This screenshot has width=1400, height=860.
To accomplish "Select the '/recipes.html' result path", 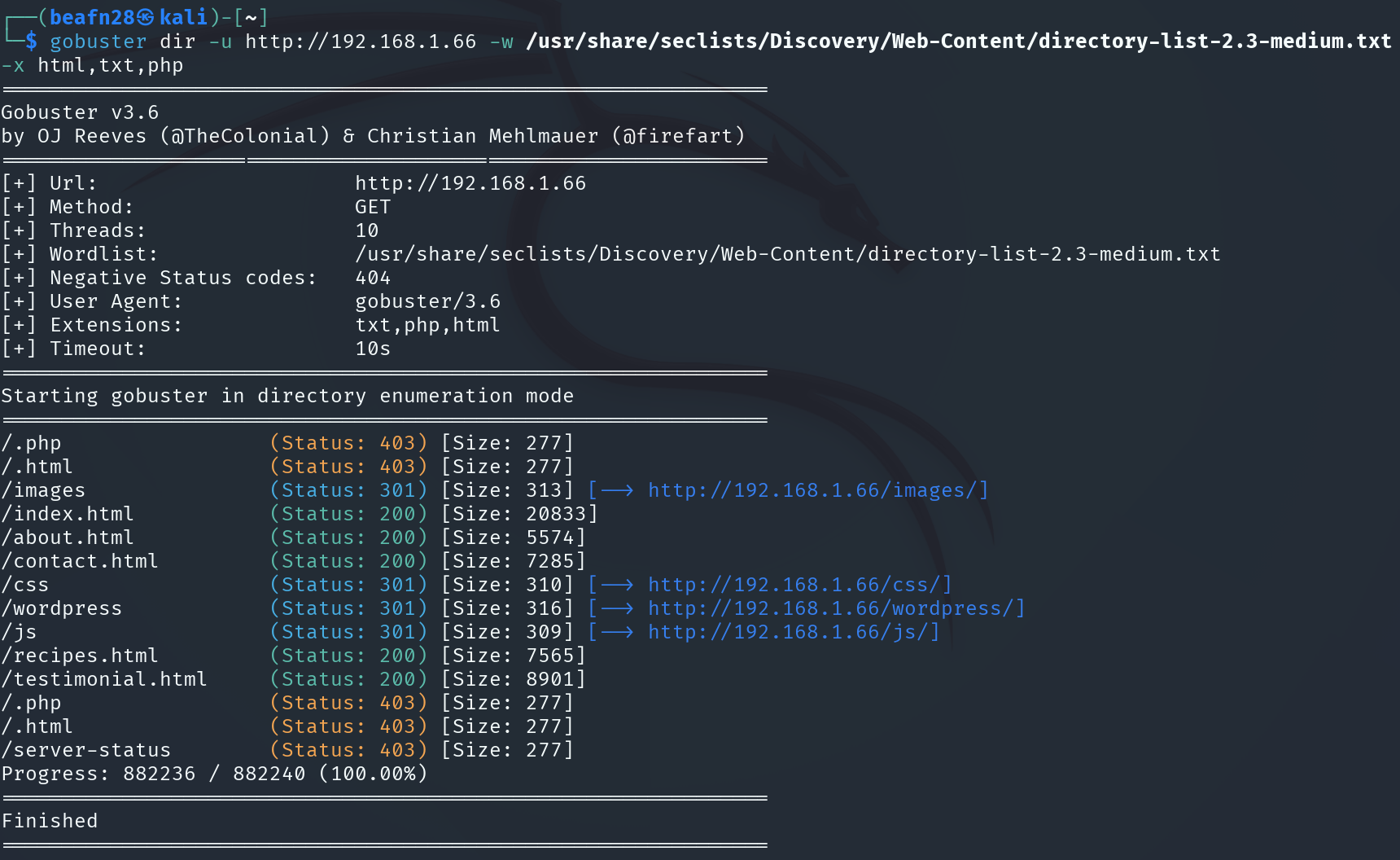I will point(80,656).
